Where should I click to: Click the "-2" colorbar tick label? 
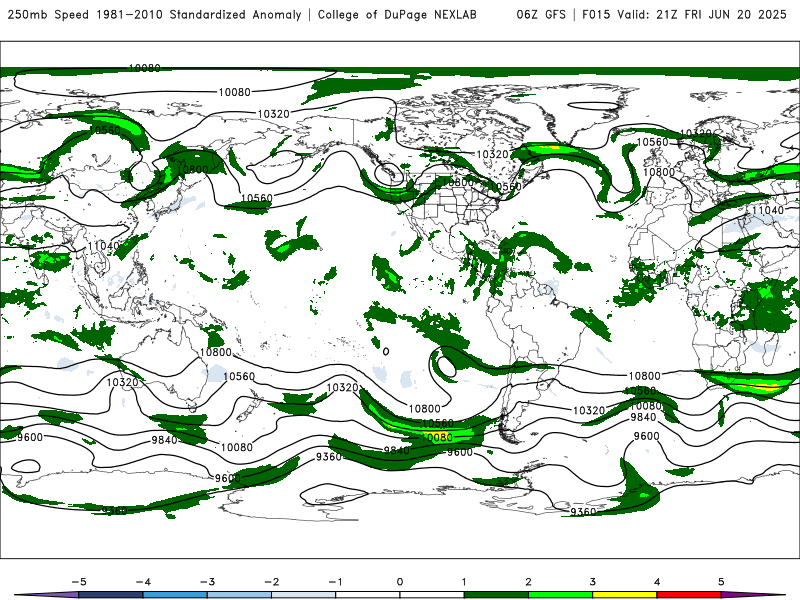point(271,582)
